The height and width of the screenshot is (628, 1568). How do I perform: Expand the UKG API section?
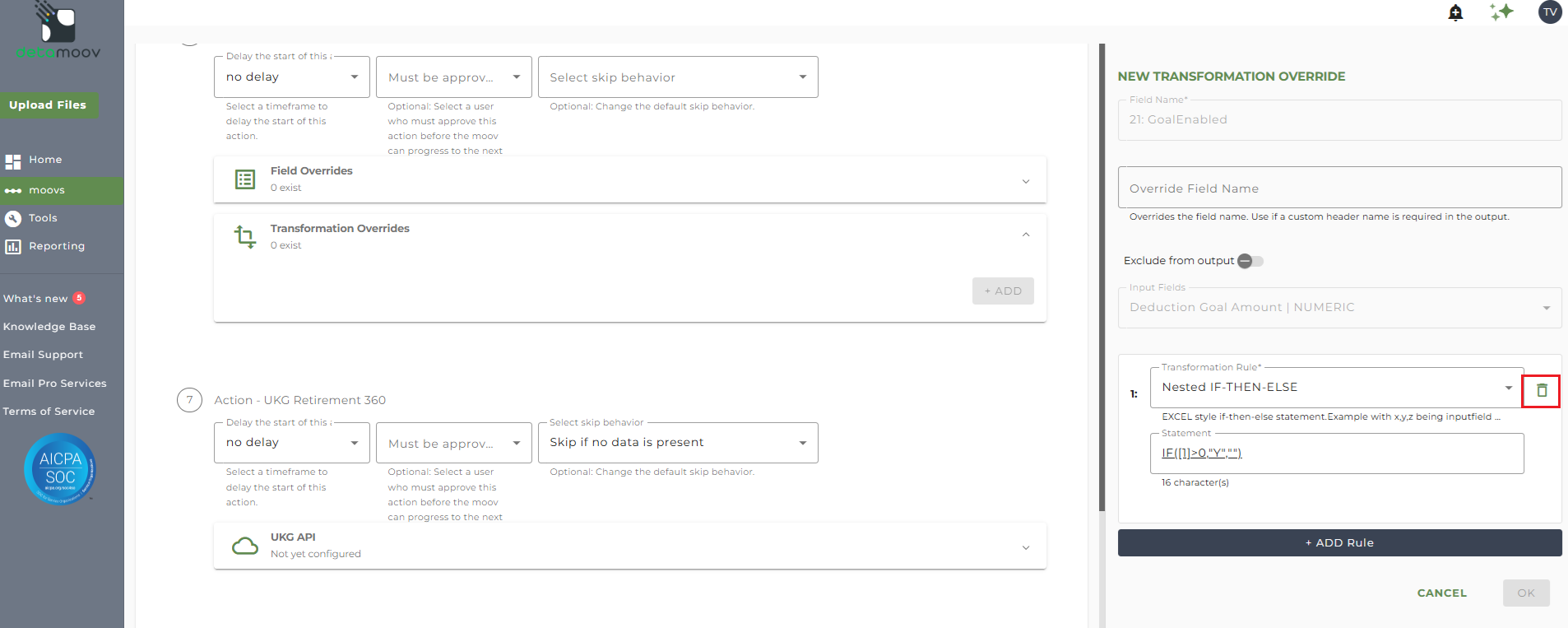[1025, 547]
